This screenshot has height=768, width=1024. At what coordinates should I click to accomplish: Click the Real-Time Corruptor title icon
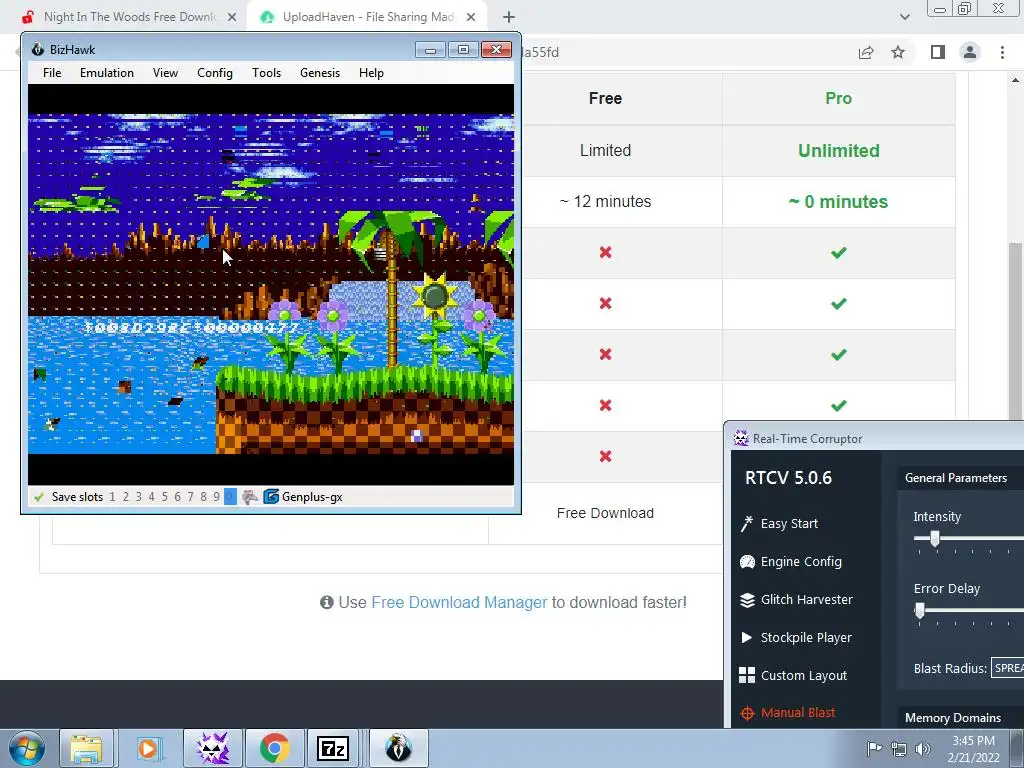coord(741,438)
